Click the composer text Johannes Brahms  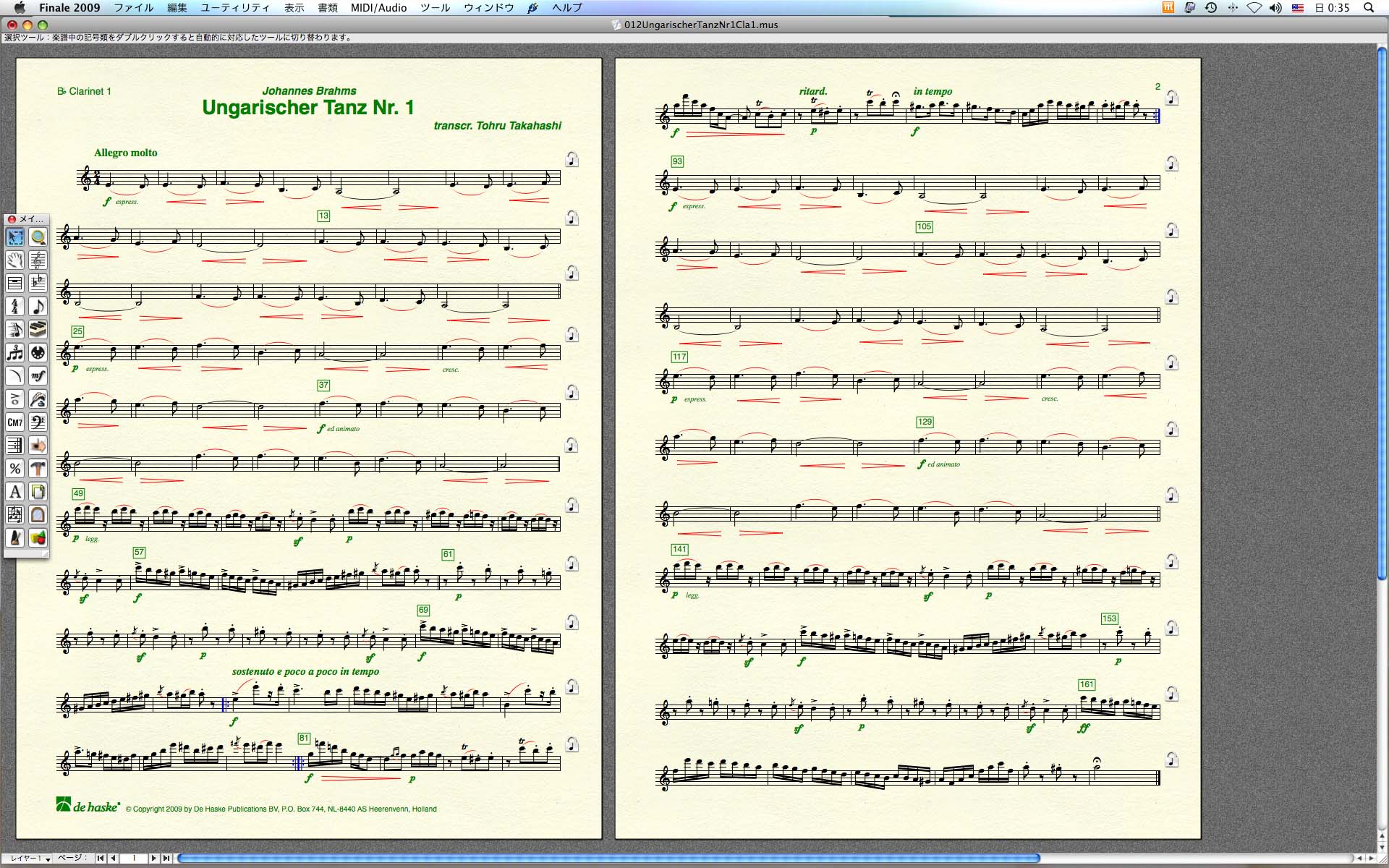[x=309, y=90]
